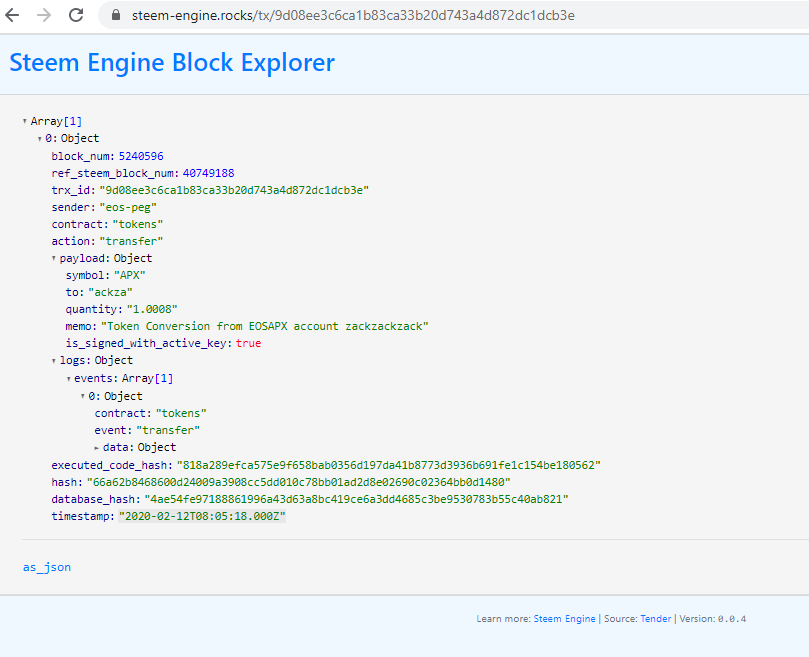Collapse the payload Object triangle
This screenshot has height=657, width=809.
[x=54, y=259]
